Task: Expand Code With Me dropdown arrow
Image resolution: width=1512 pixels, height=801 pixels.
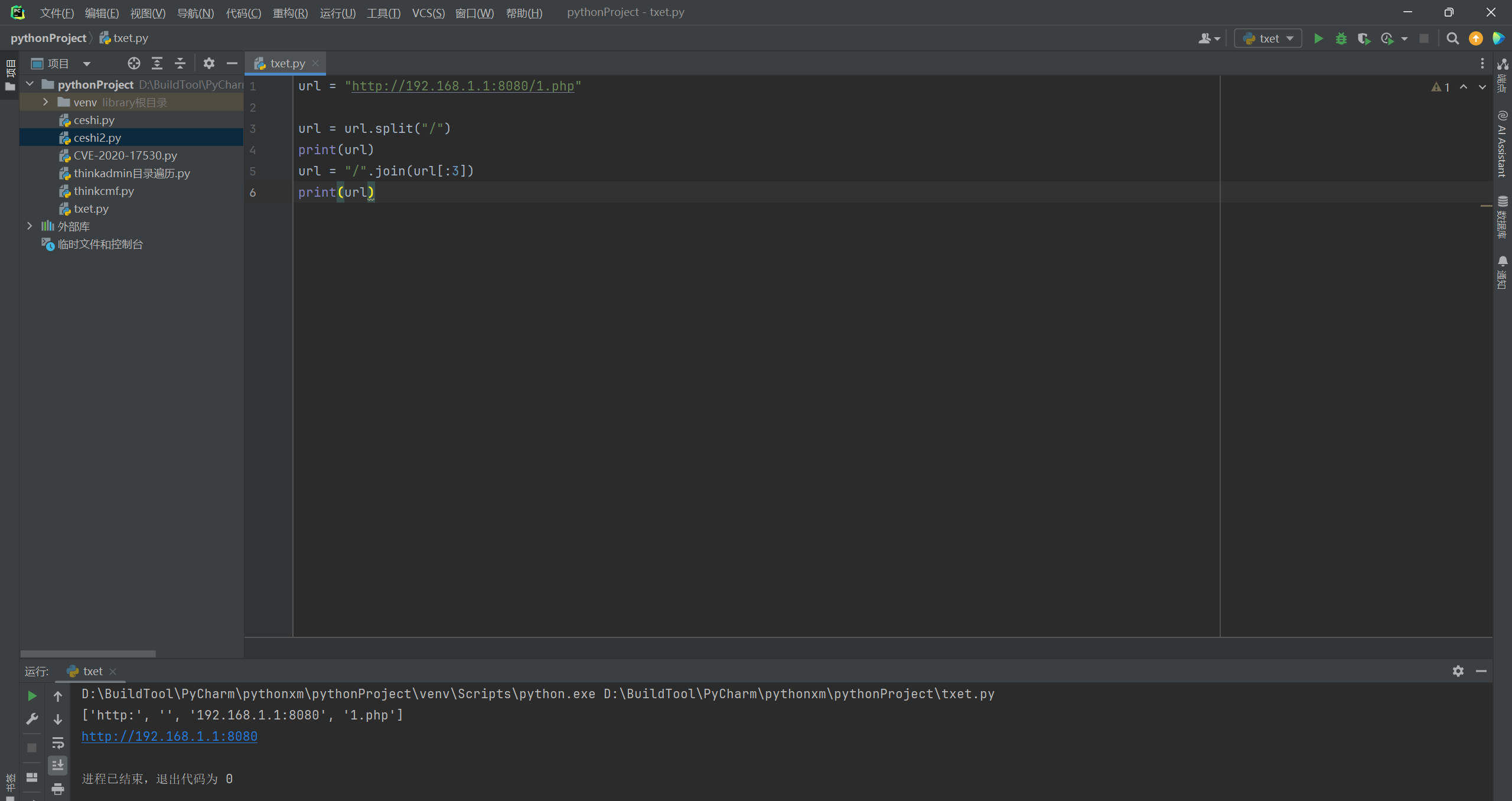Action: point(1217,39)
